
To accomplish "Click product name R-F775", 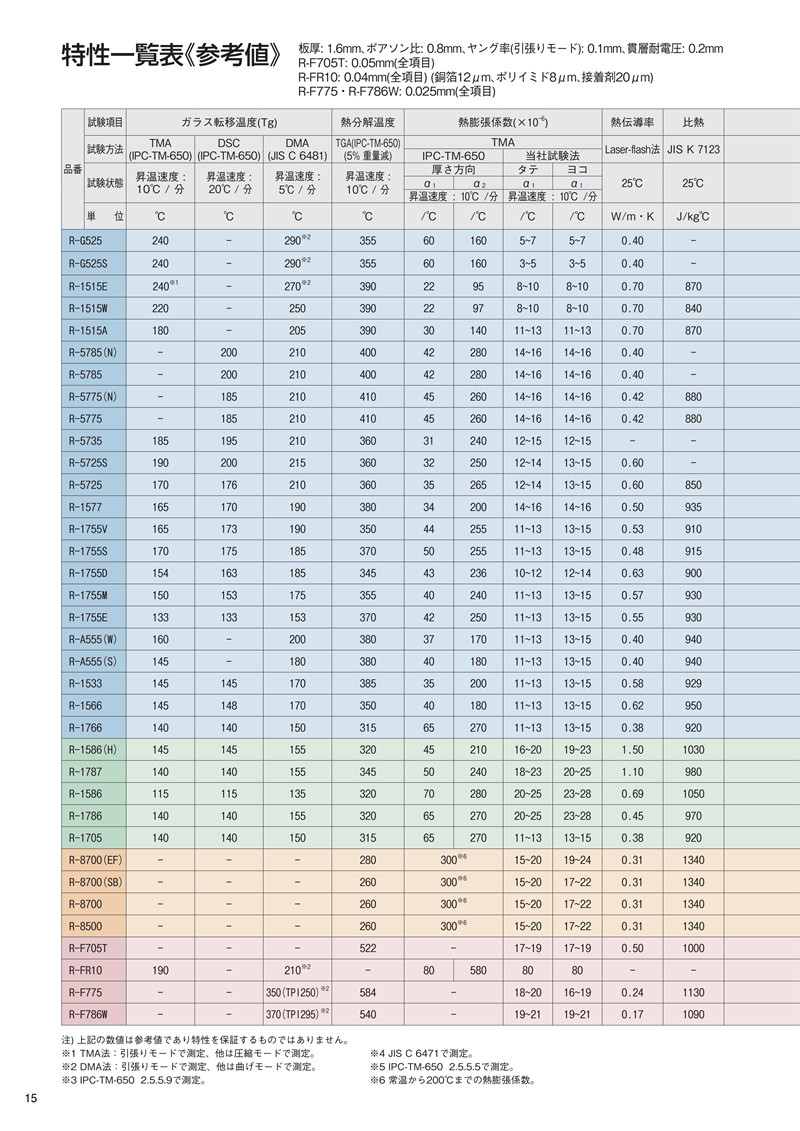I will [x=86, y=993].
